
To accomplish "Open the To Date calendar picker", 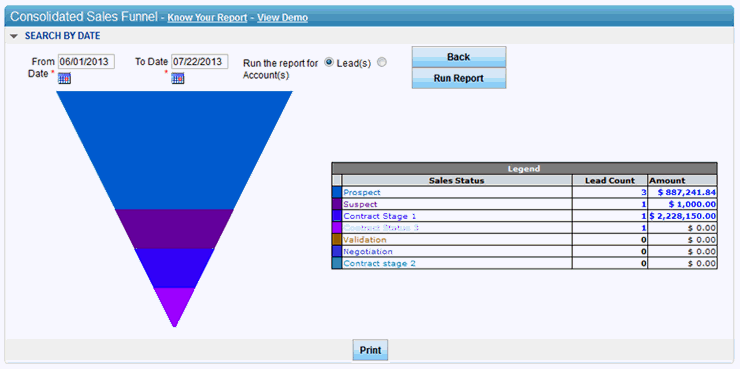I will (x=177, y=78).
